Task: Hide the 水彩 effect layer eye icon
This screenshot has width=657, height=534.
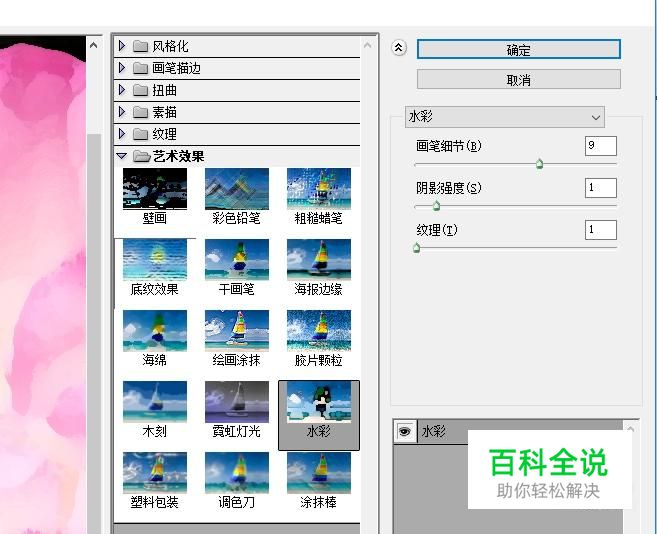Action: point(404,432)
